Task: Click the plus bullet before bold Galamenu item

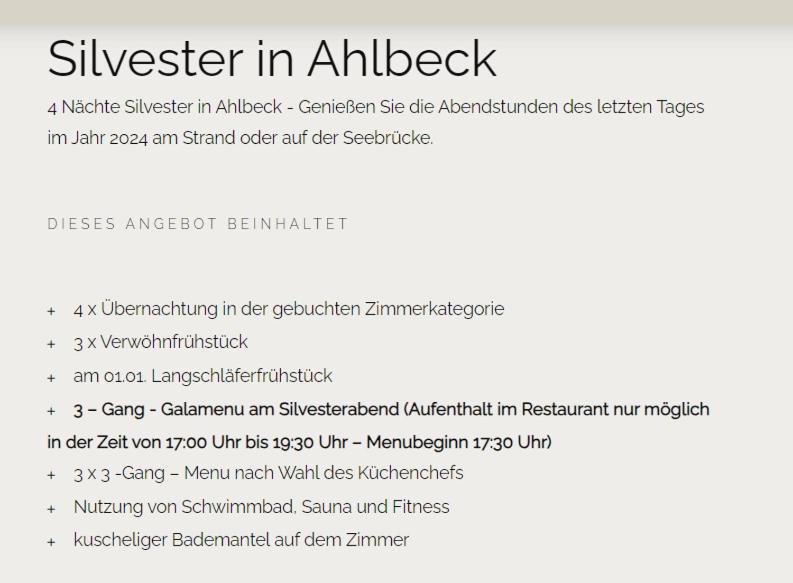Action: click(51, 411)
